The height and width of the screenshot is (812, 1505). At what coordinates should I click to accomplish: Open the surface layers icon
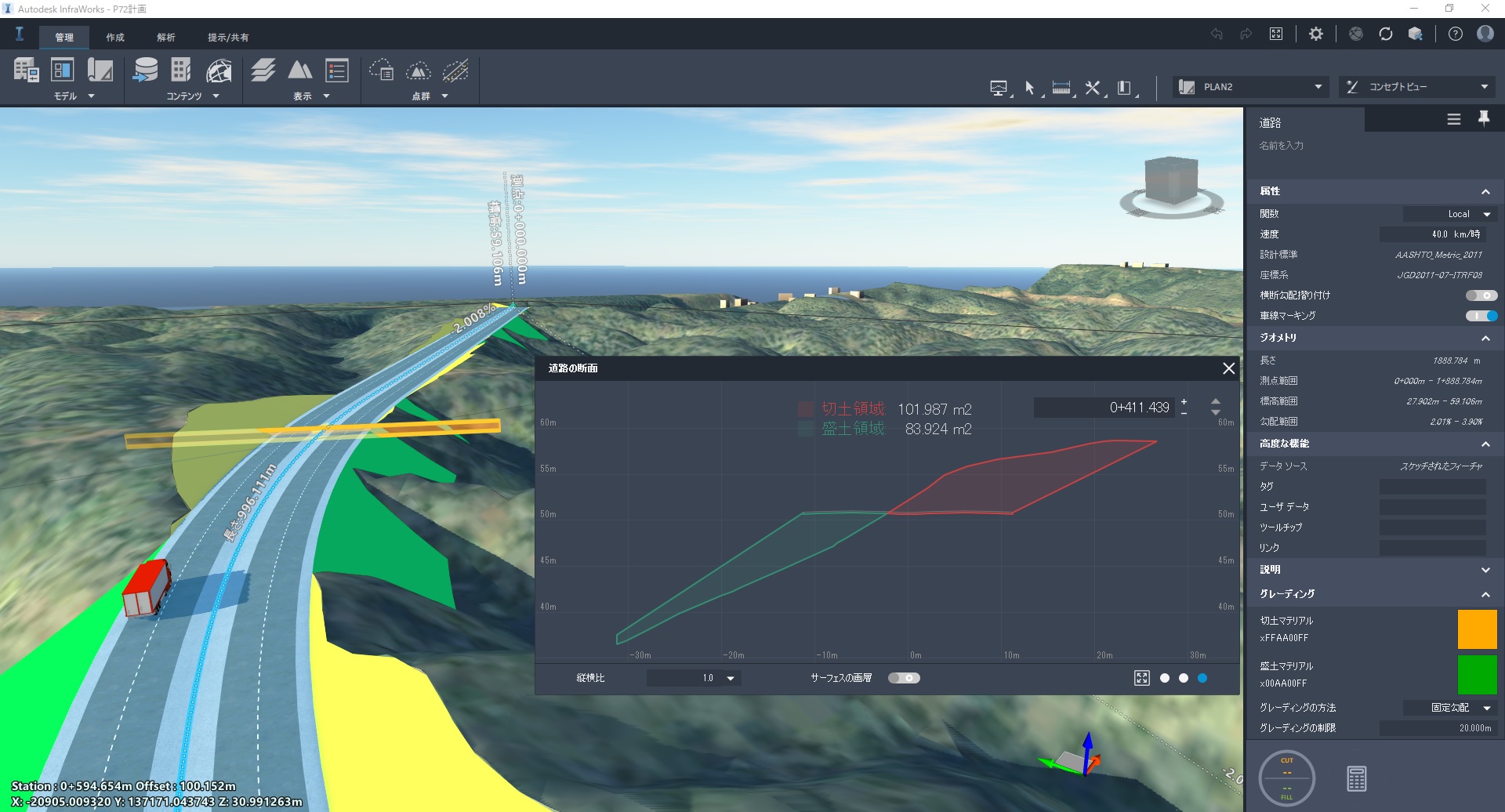[263, 71]
